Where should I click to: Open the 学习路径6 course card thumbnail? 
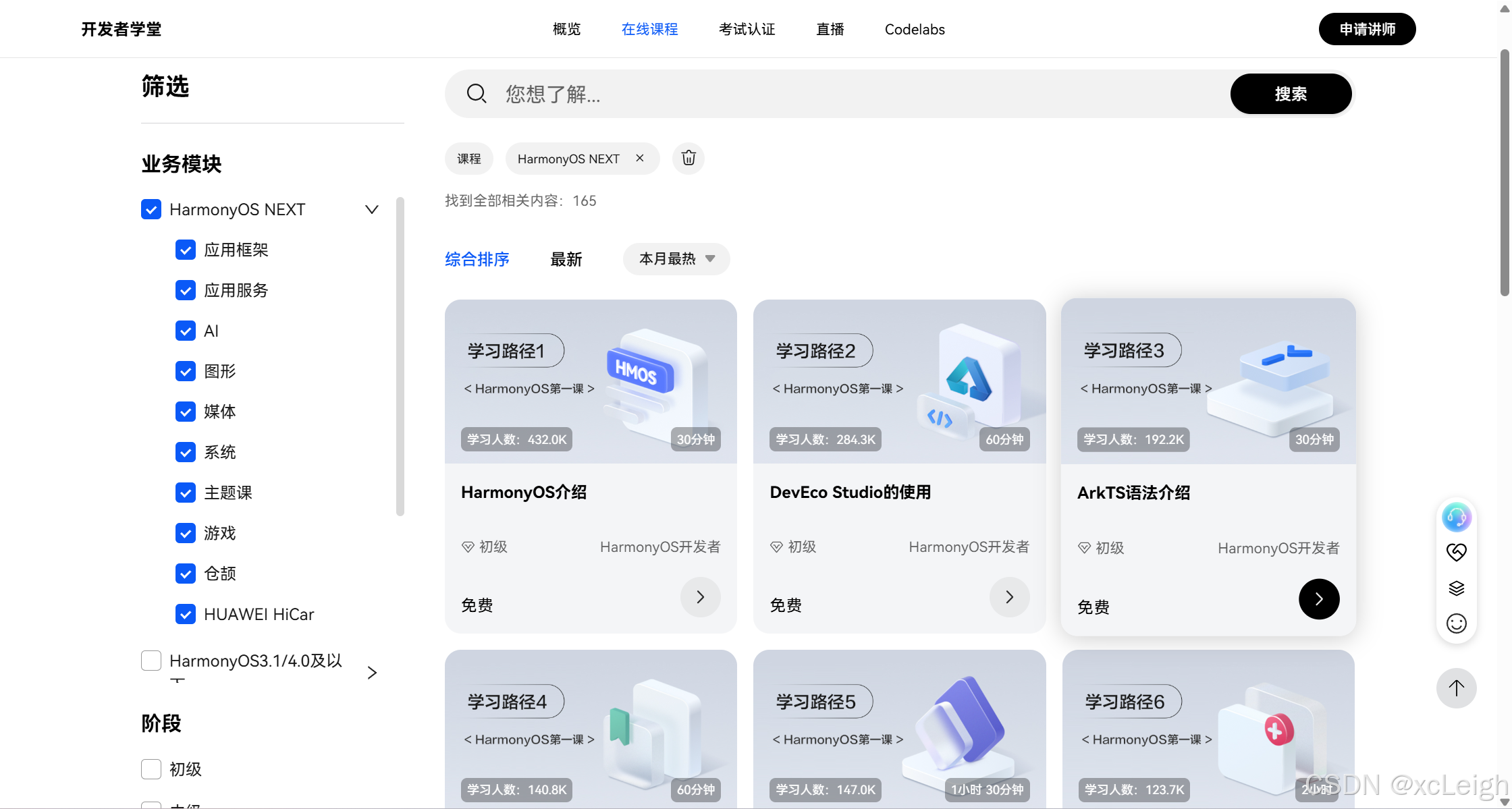(1208, 729)
